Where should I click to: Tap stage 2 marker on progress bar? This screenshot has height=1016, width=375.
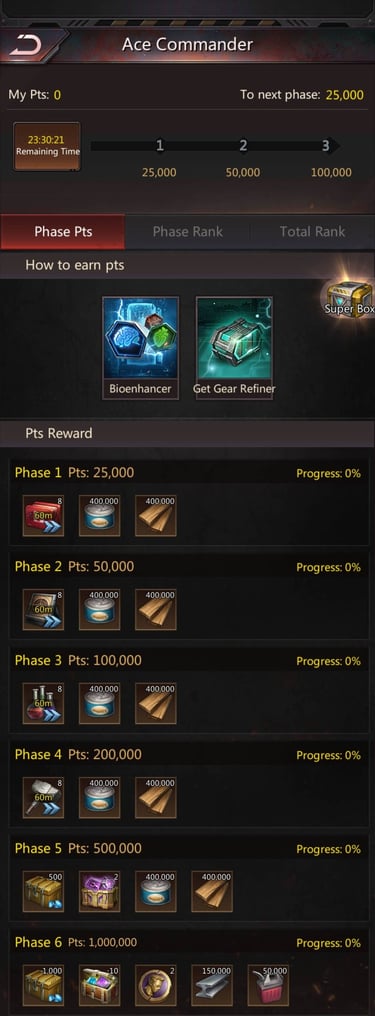(x=243, y=146)
